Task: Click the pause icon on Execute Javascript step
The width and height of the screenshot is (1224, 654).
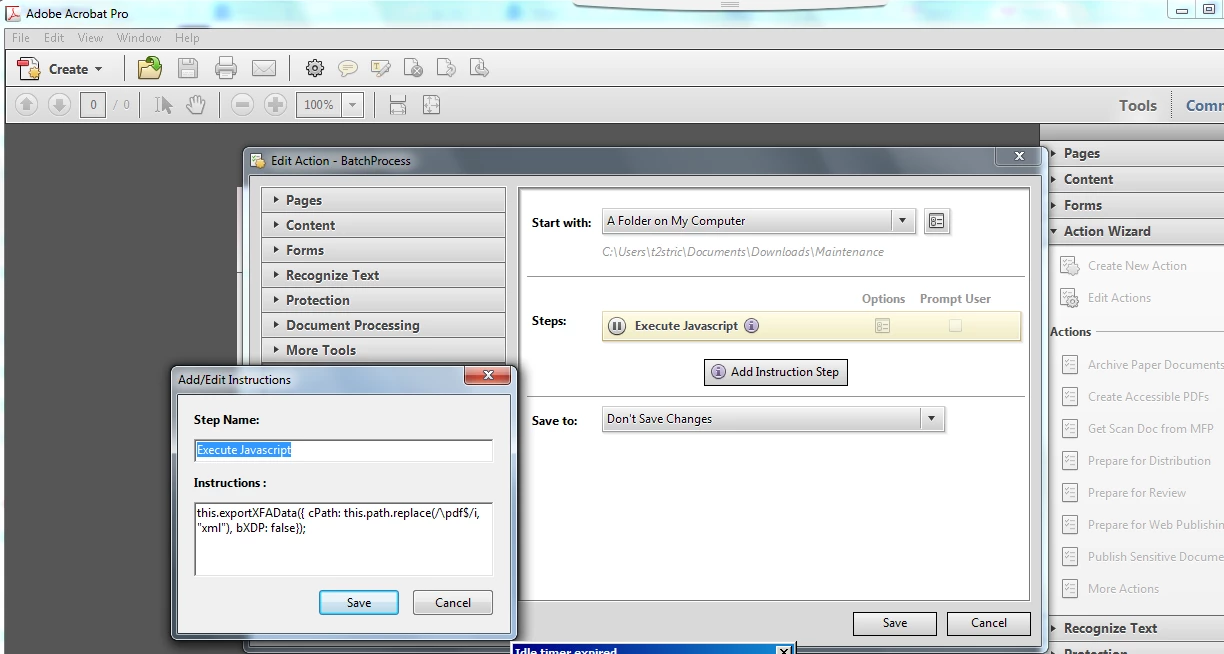Action: point(617,326)
